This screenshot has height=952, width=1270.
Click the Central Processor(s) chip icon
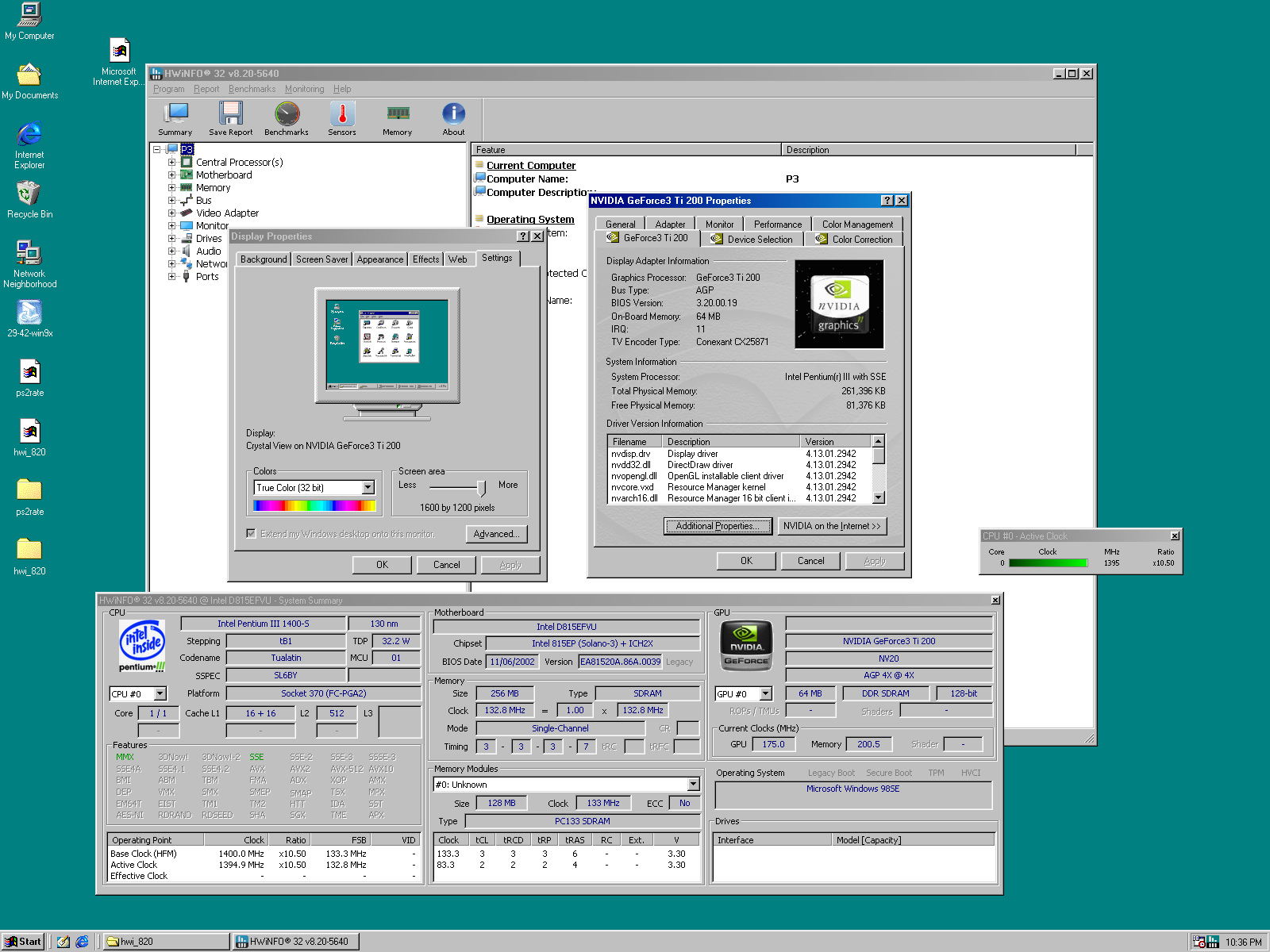click(187, 162)
